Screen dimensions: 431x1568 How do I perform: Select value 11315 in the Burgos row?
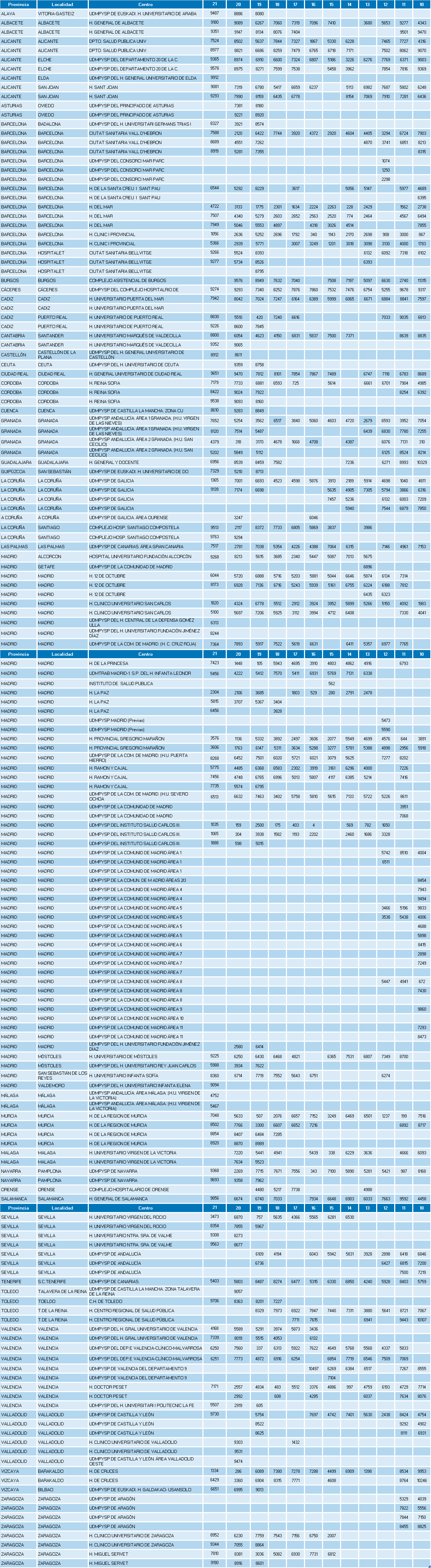422,281
